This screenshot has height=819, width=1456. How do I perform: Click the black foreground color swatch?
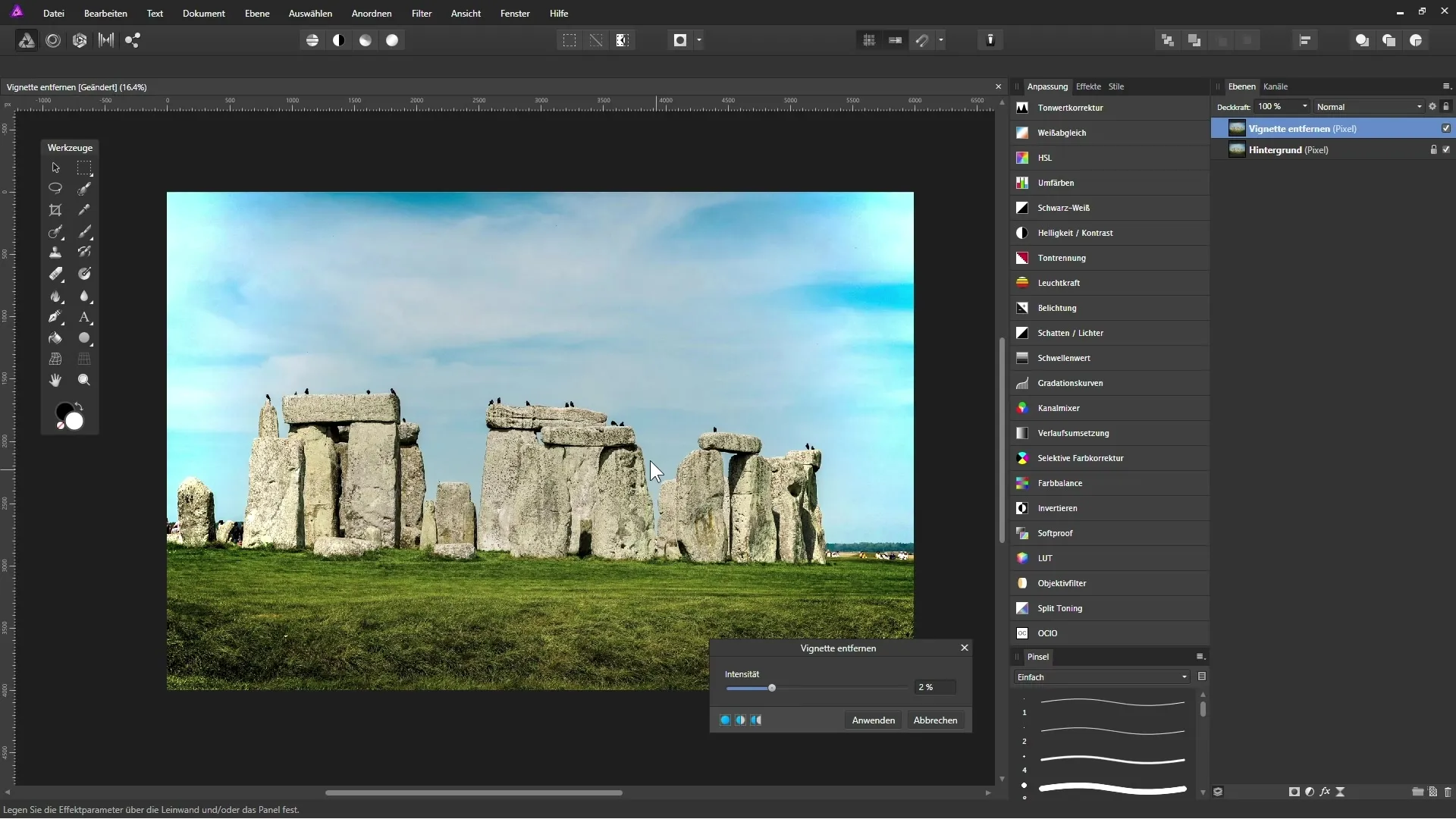(x=63, y=410)
